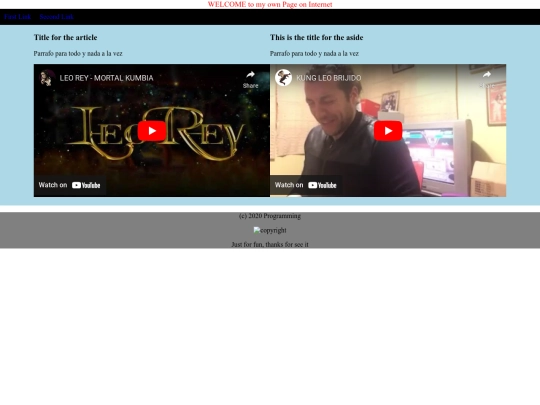Click the LEO REY - MORTAL KUMBIA video title
This screenshot has height=405, width=540.
click(x=106, y=78)
